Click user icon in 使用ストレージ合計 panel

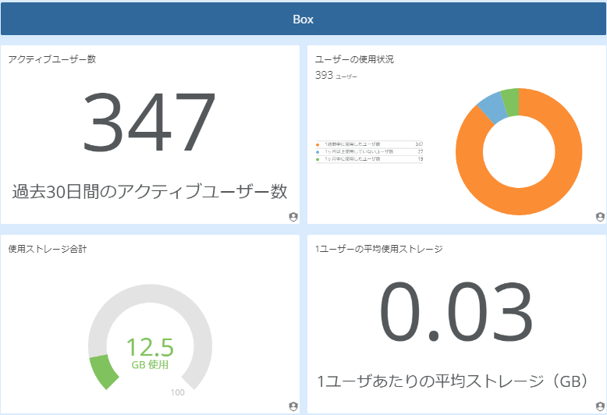pyautogui.click(x=292, y=406)
